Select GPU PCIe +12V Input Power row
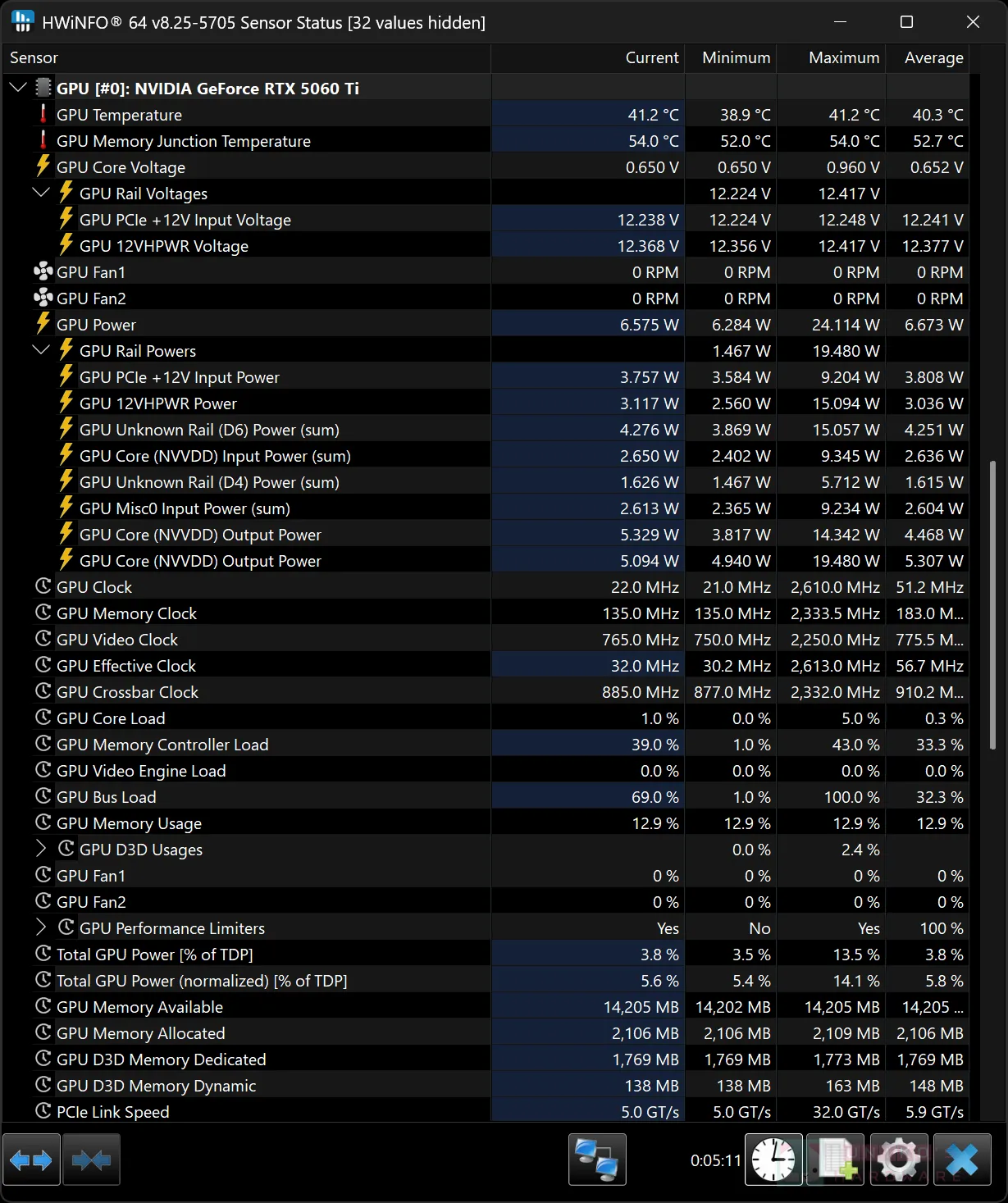The height and width of the screenshot is (1203, 1008). click(x=486, y=377)
